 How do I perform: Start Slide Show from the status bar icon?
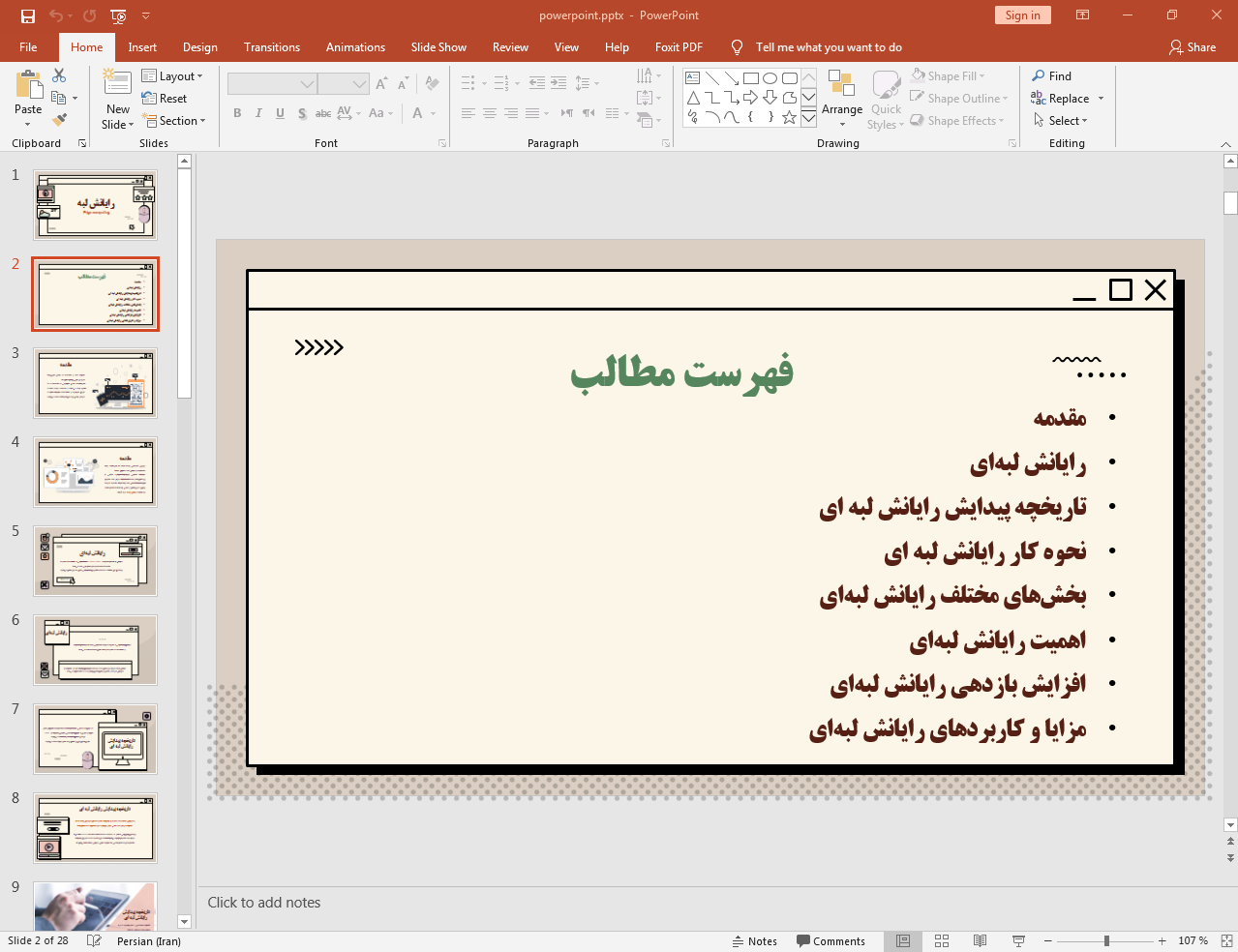pos(1018,940)
